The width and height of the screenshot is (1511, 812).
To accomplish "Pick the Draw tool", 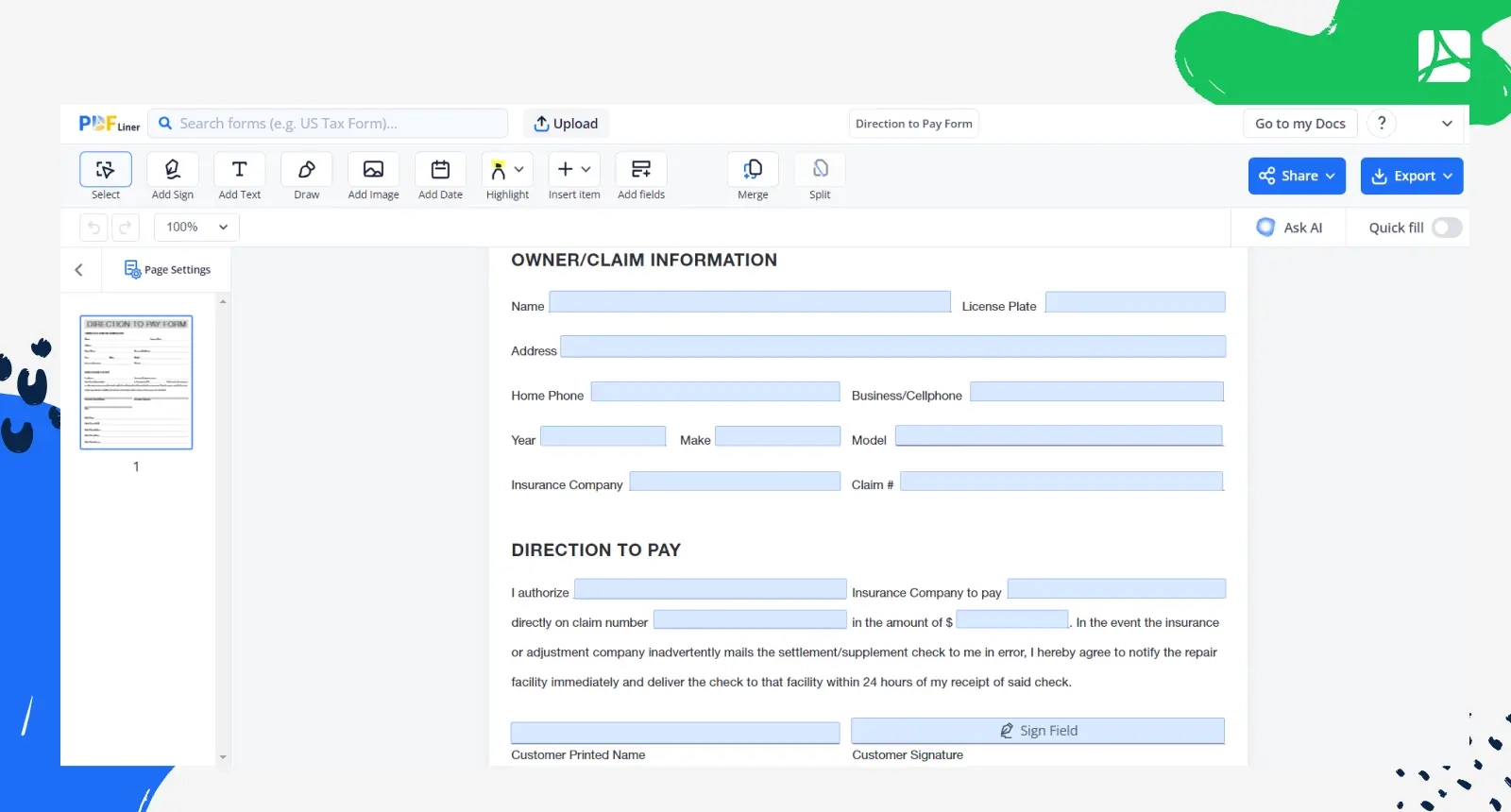I will pyautogui.click(x=307, y=177).
